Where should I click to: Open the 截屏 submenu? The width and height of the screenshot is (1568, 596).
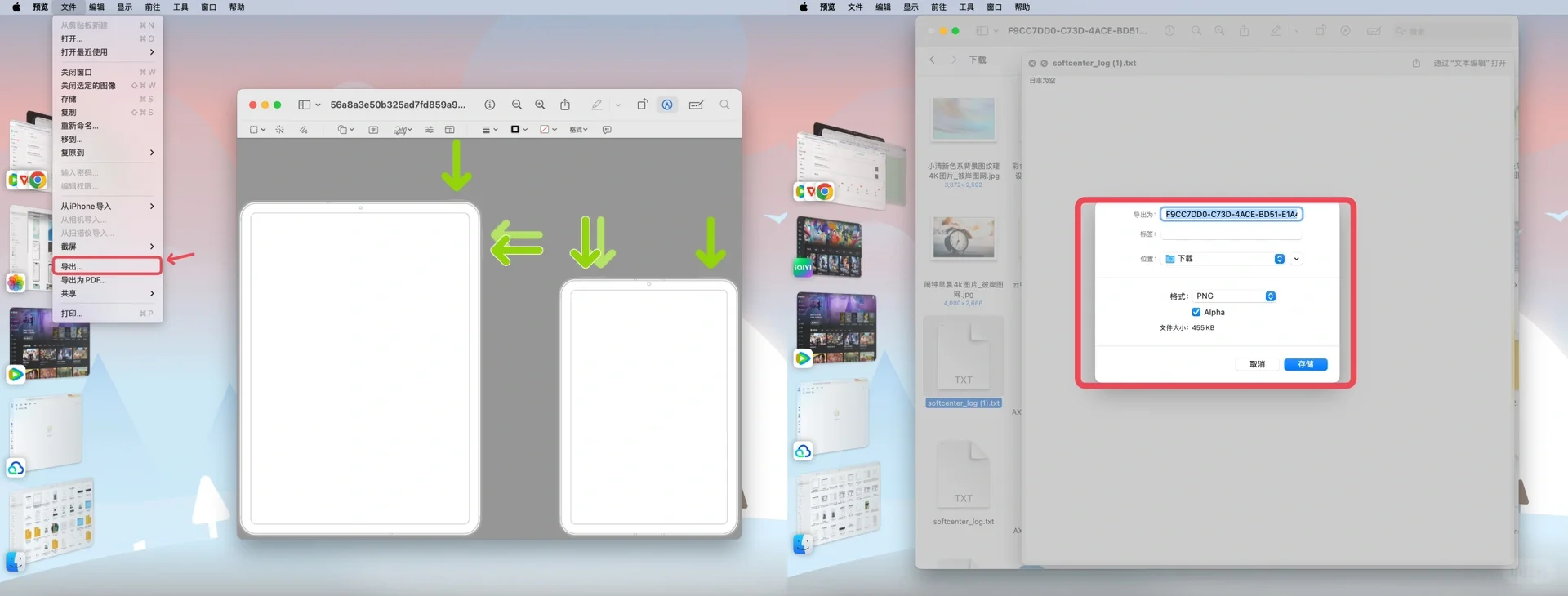[x=108, y=247]
